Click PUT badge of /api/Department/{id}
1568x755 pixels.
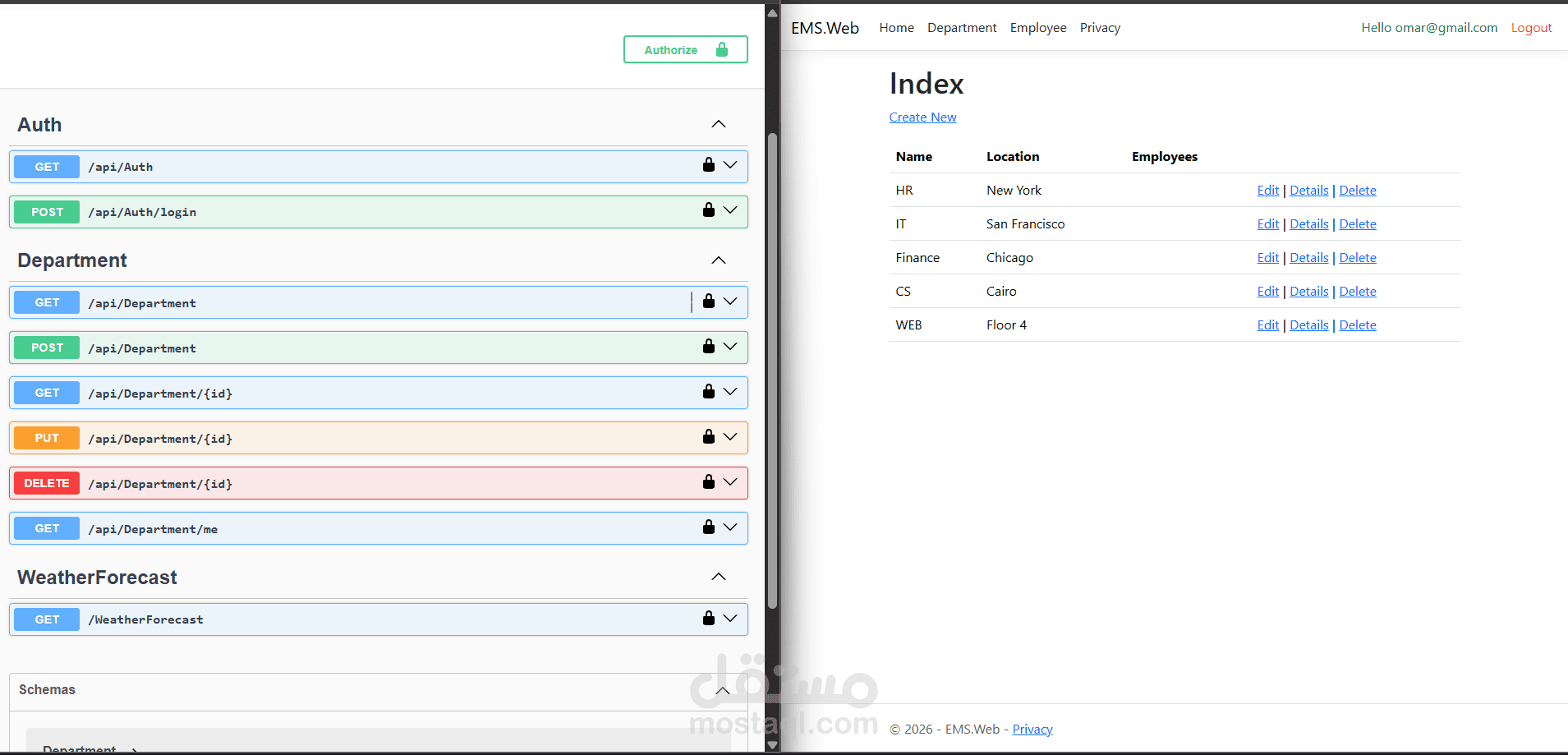47,438
